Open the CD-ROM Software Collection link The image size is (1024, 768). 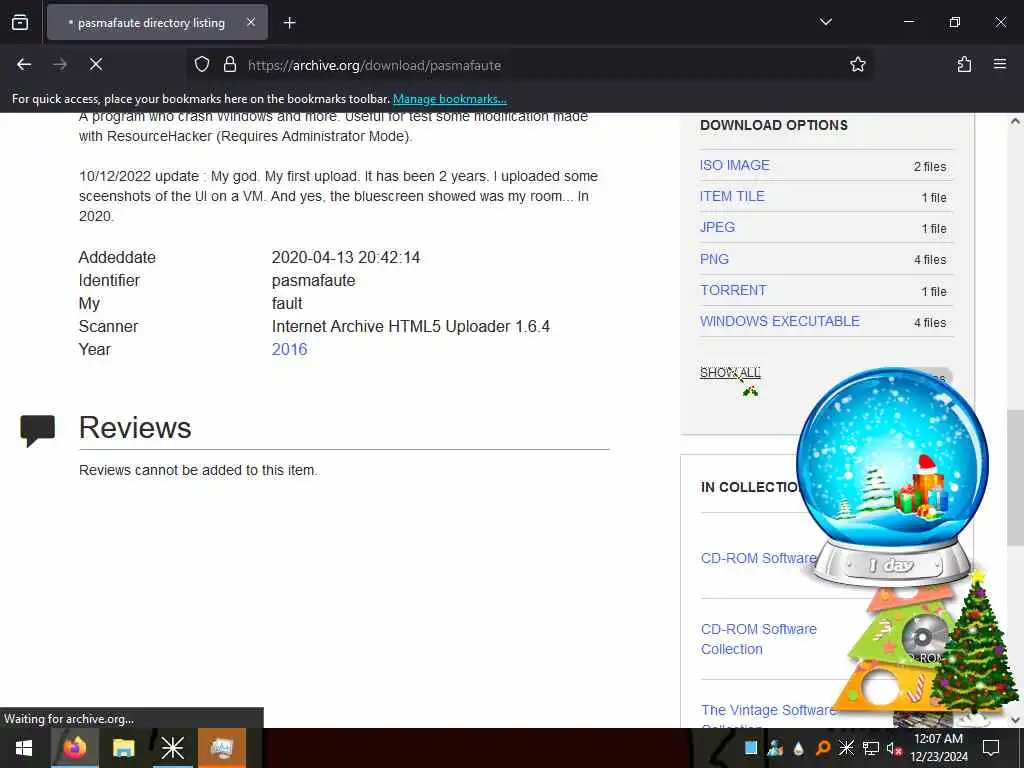click(758, 639)
